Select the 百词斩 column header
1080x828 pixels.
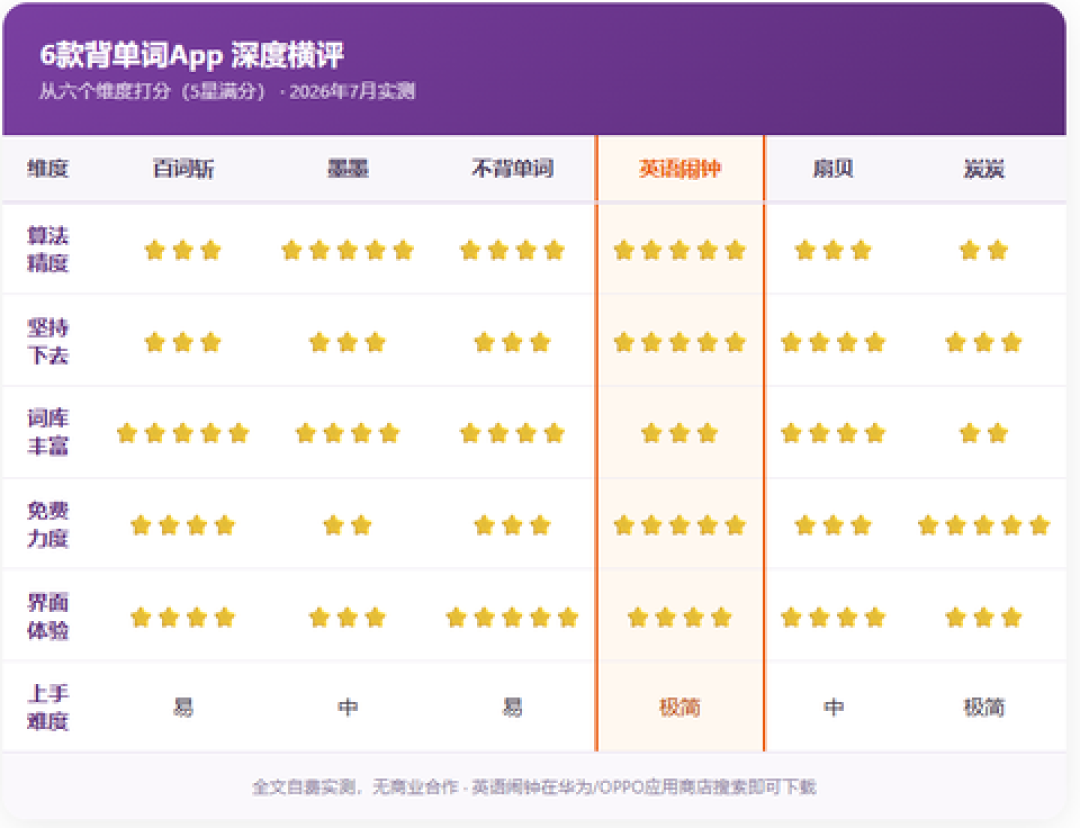pos(183,168)
